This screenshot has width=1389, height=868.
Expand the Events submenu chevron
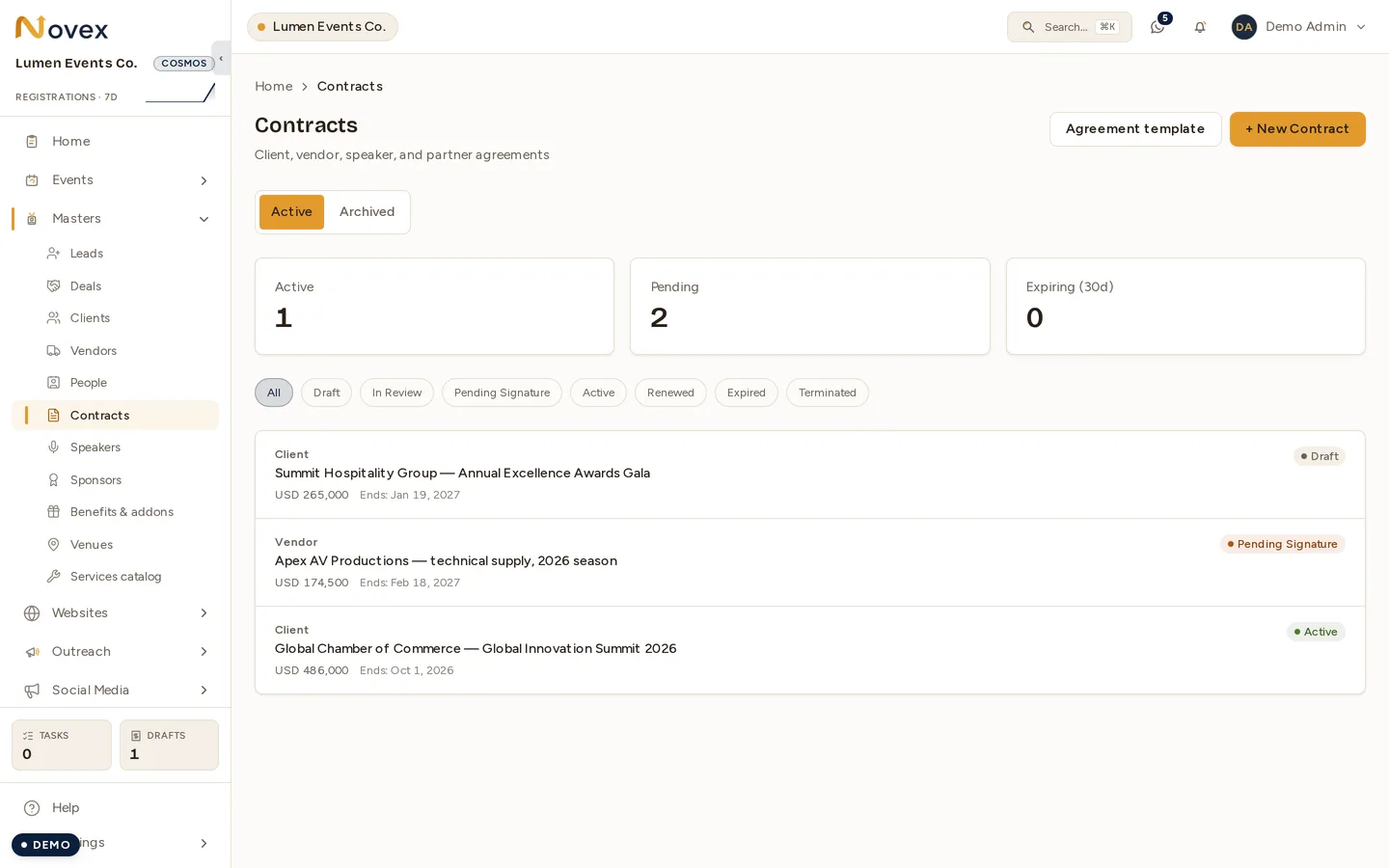pos(204,180)
